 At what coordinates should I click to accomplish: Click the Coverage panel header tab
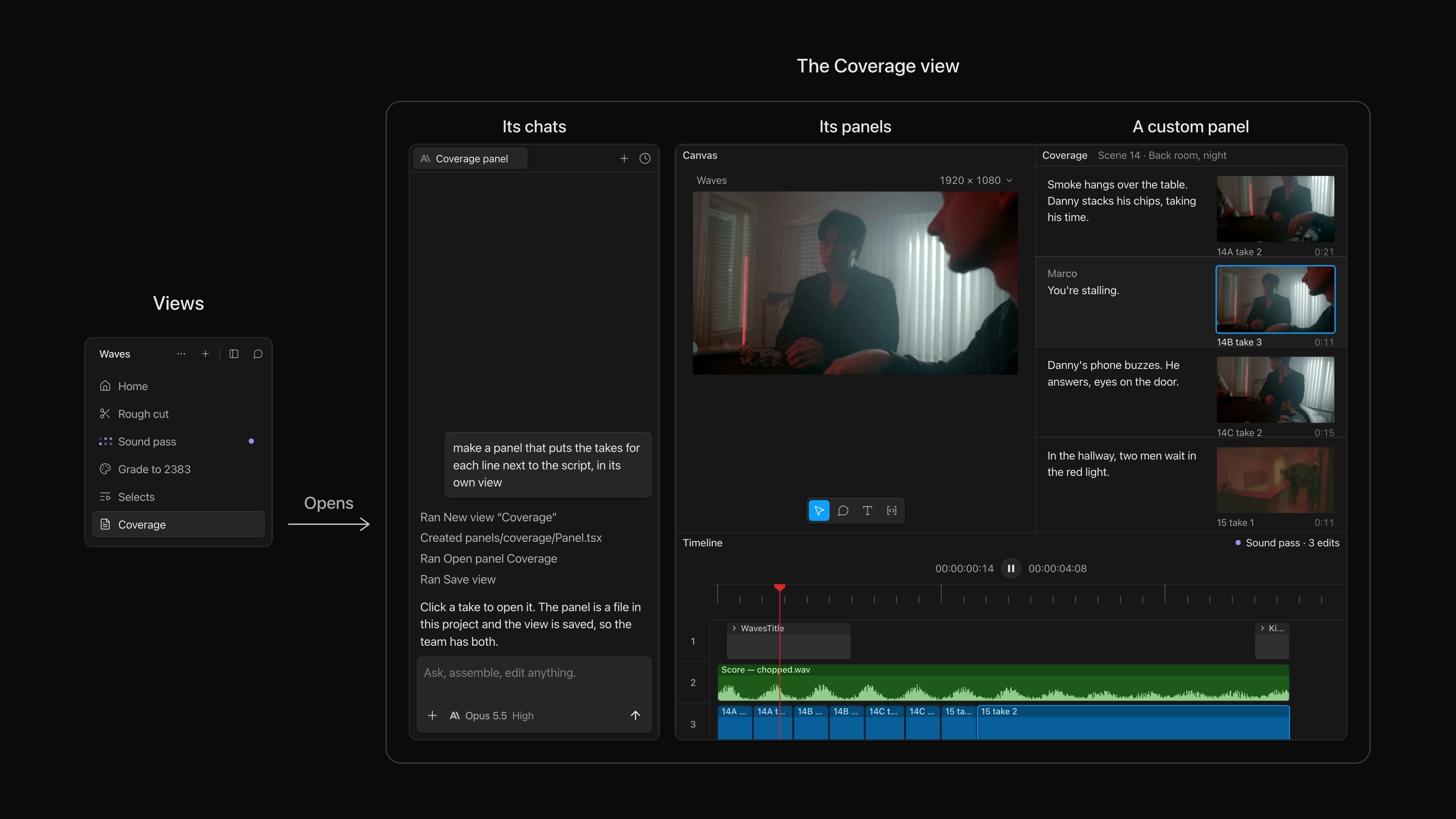click(x=1065, y=155)
